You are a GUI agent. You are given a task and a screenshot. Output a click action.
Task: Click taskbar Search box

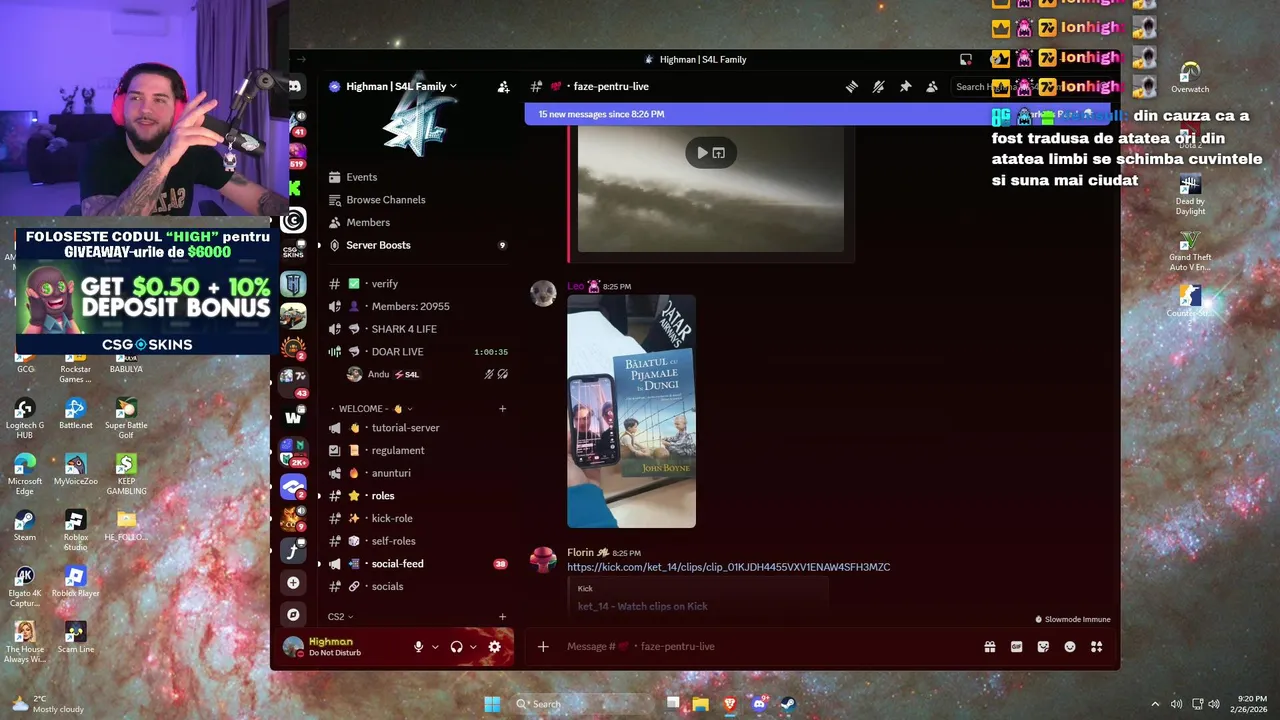click(x=583, y=704)
